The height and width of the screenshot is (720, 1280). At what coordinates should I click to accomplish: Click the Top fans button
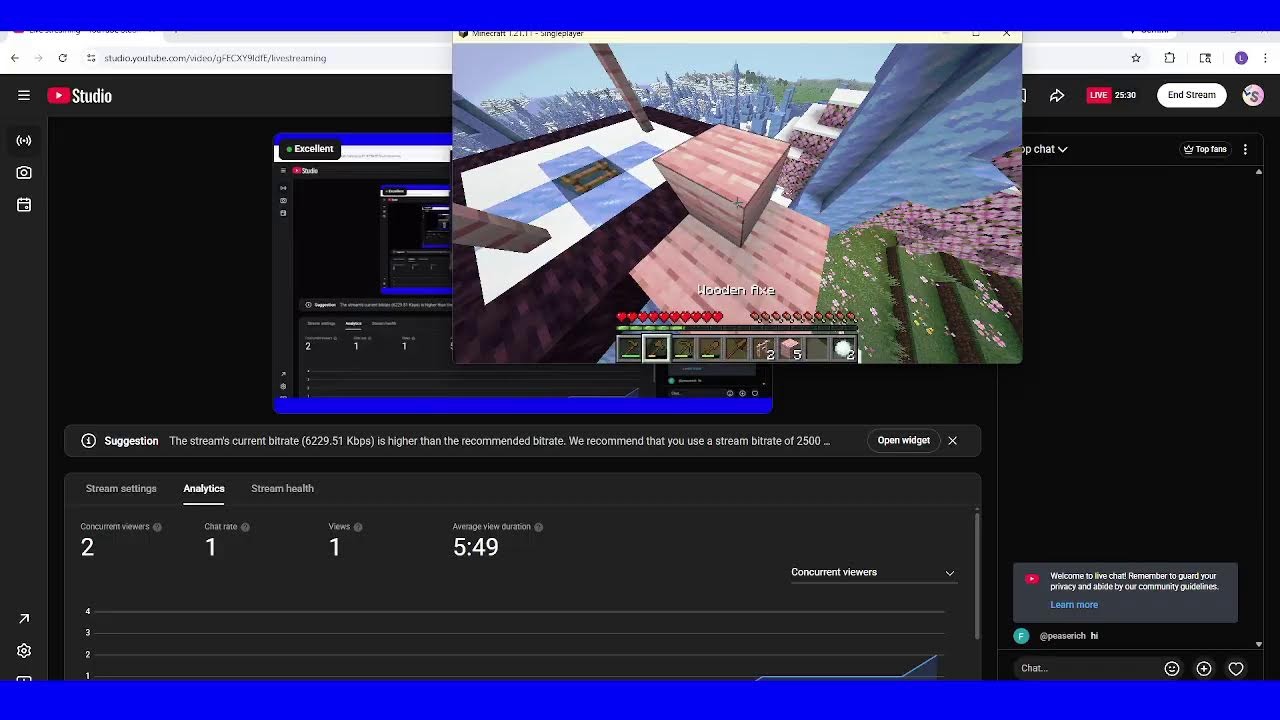[x=1205, y=149]
